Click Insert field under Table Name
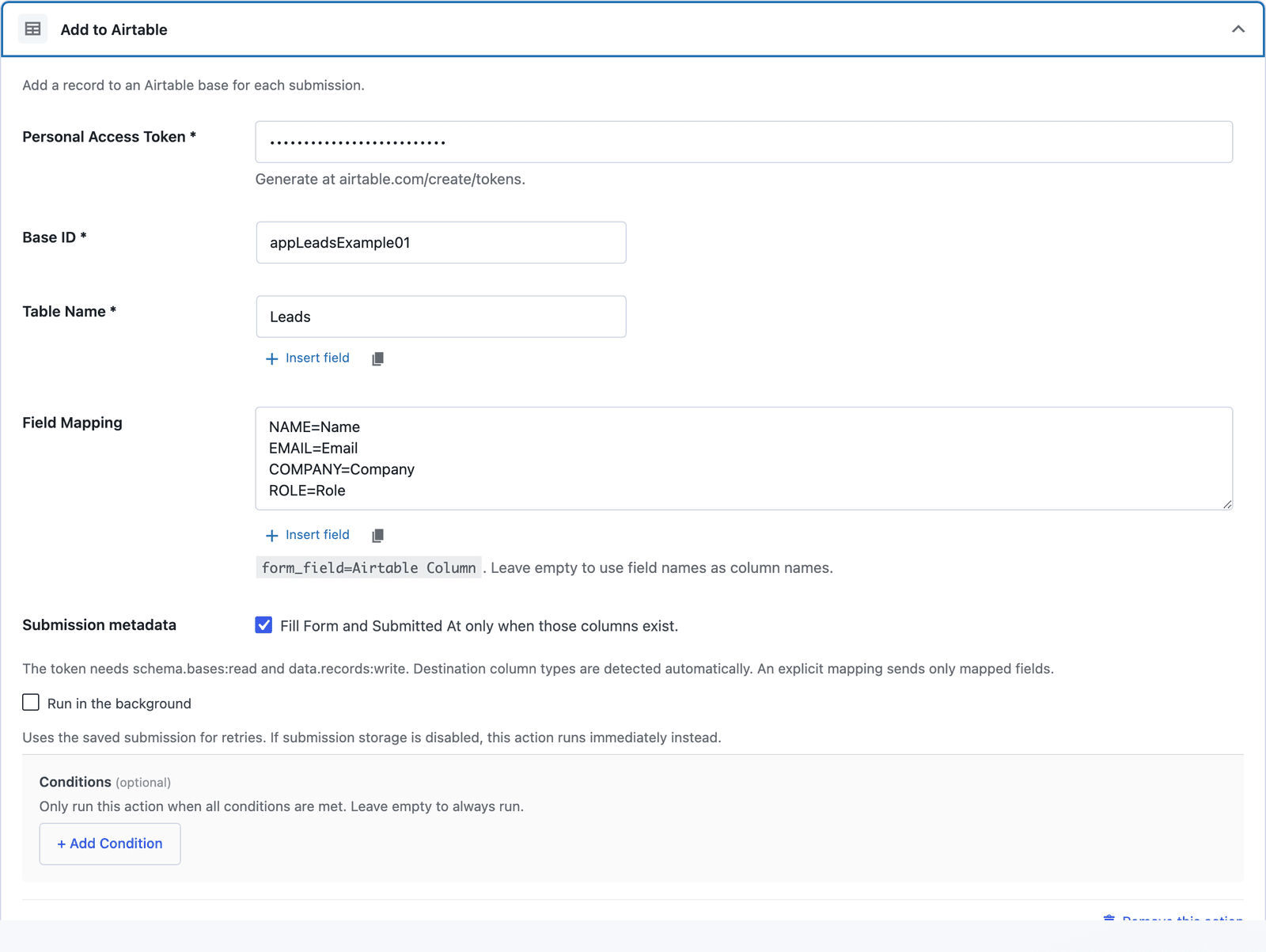Viewport: 1266px width, 952px height. (x=308, y=358)
